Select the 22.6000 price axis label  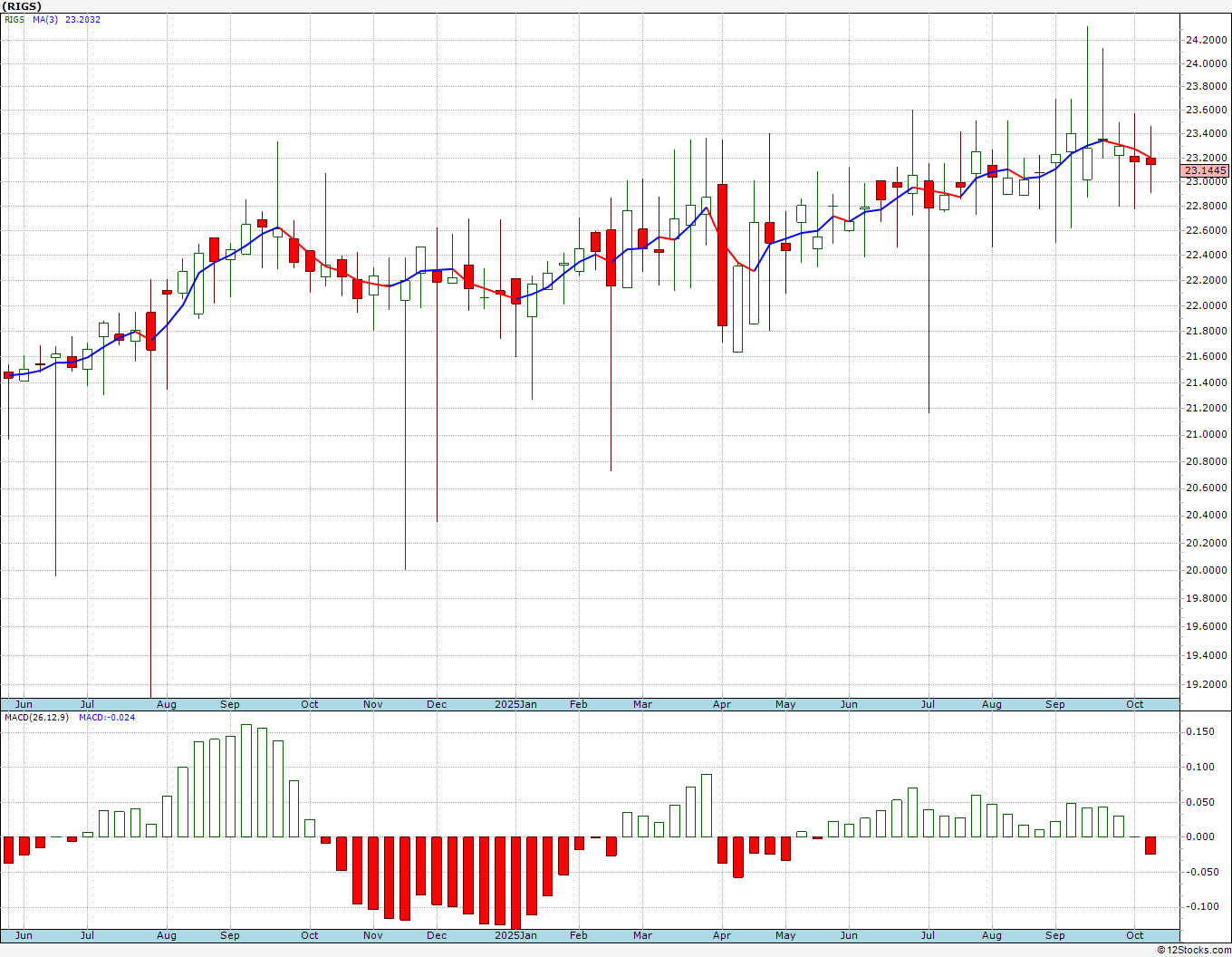point(1205,231)
